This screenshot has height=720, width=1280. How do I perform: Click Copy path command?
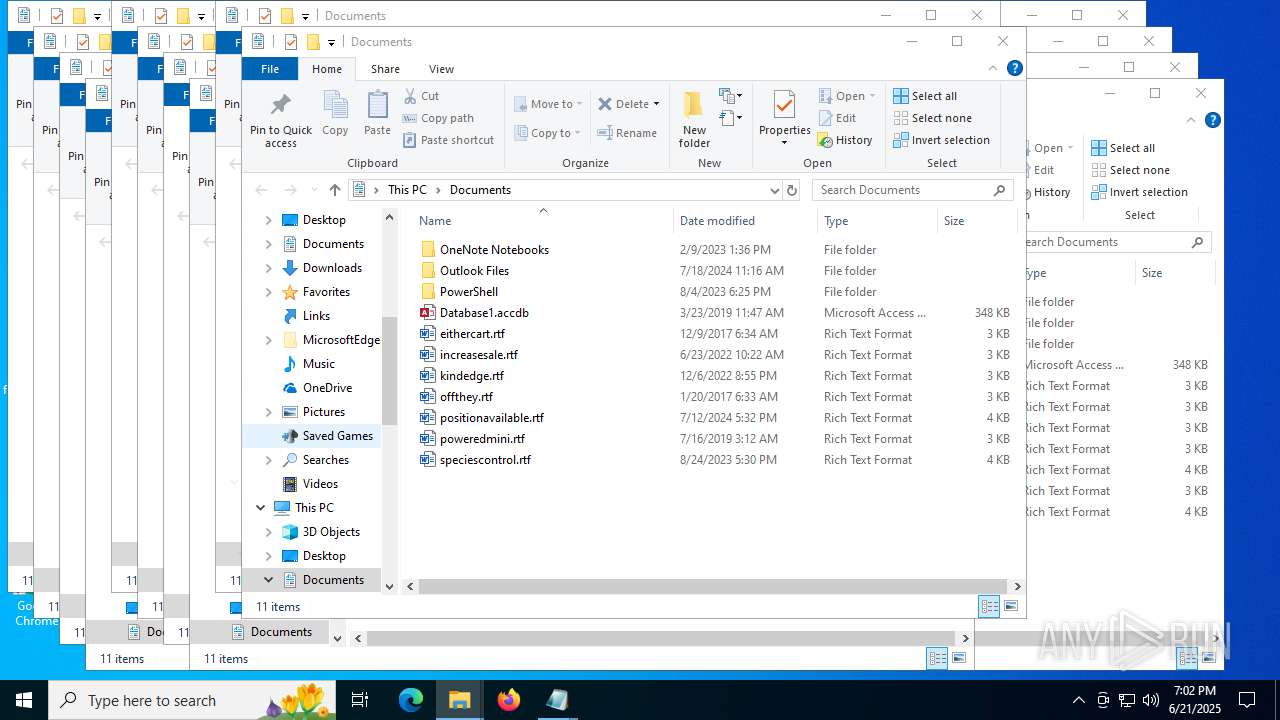click(x=438, y=118)
